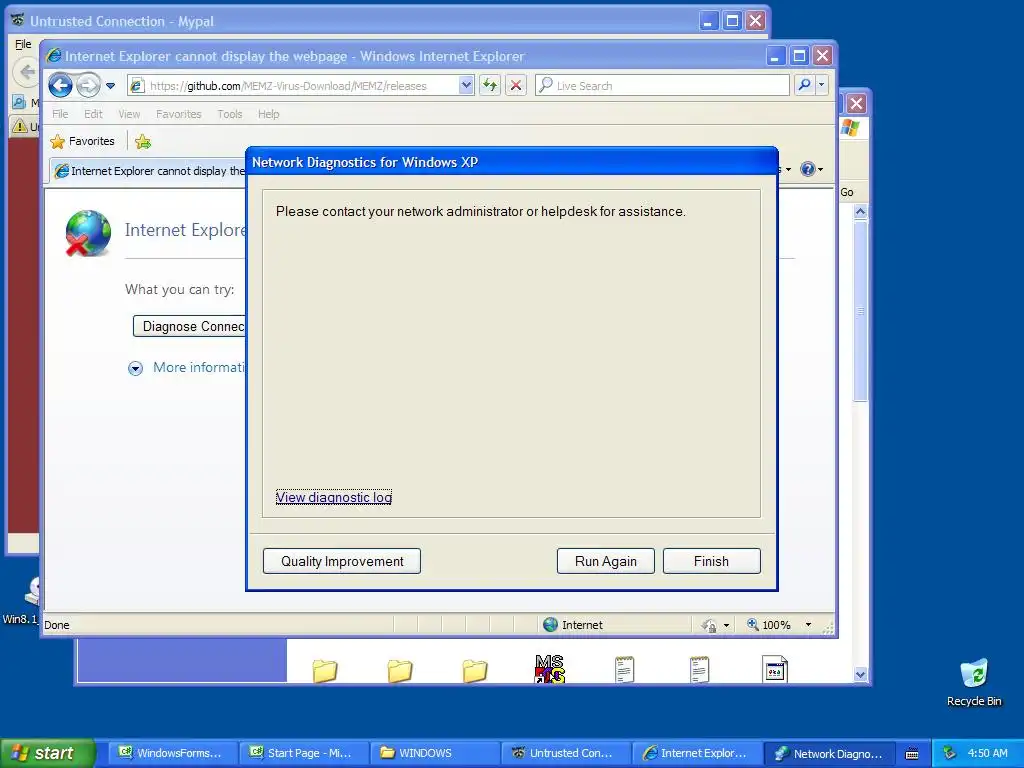This screenshot has width=1024, height=768.
Task: Click the View diagnostic log link
Action: point(334,497)
